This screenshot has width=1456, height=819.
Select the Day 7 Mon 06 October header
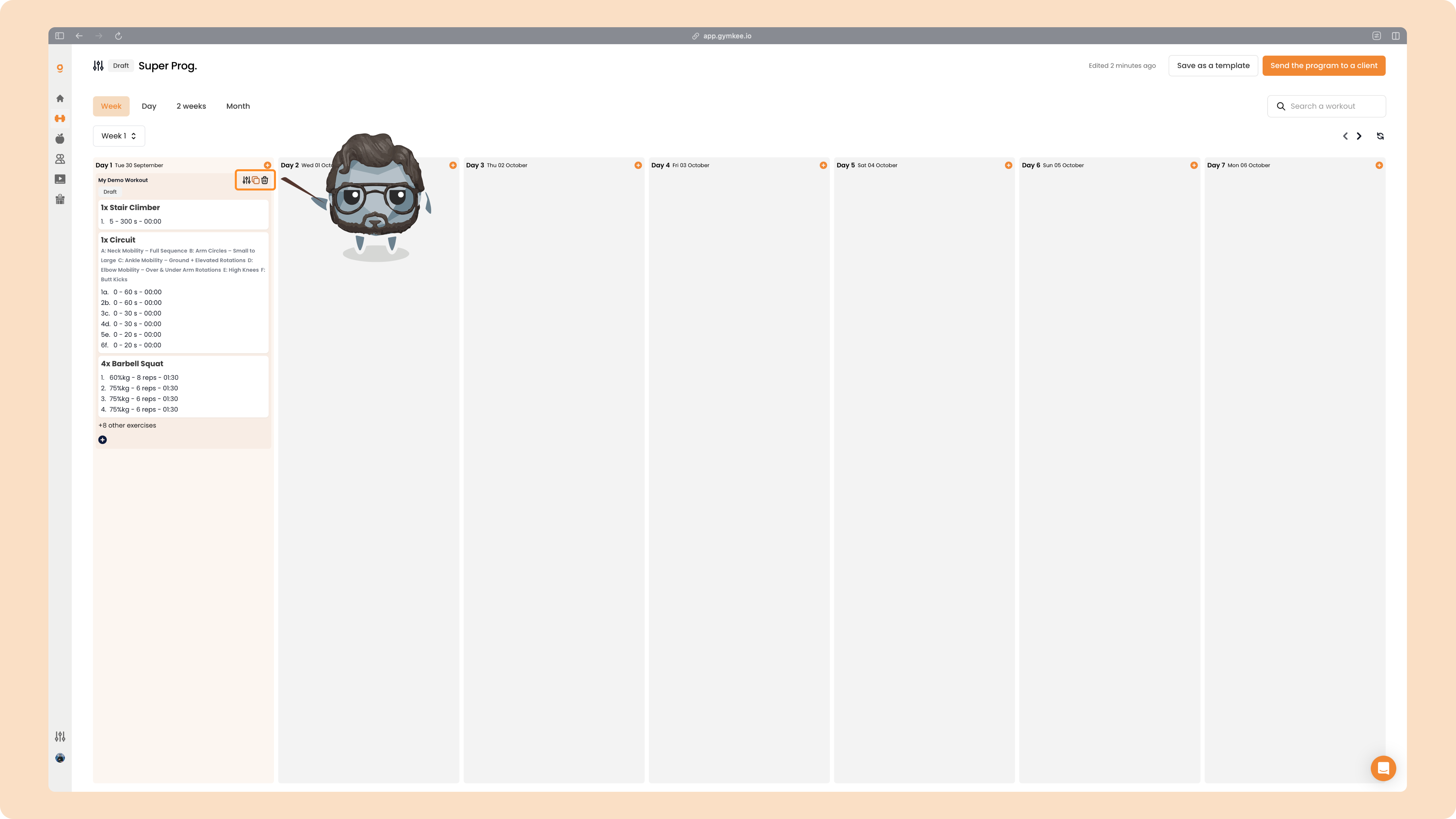(x=1238, y=165)
